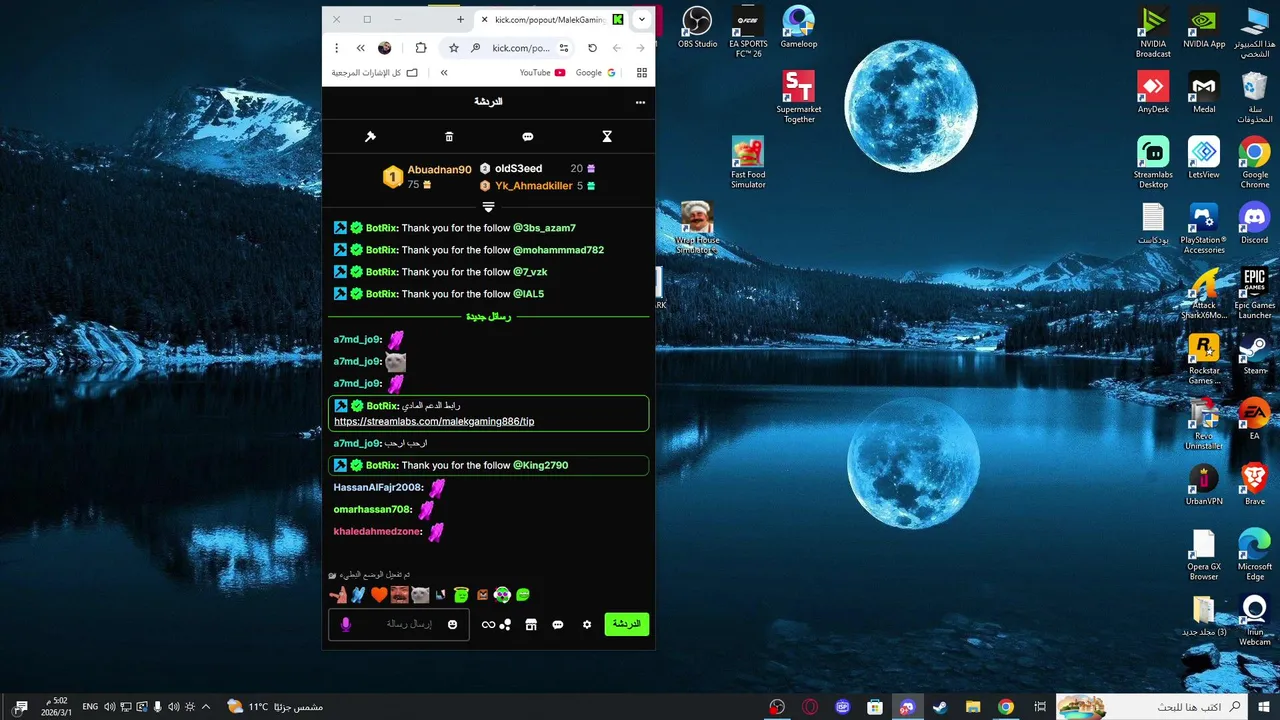Click the pin message hammer icon
This screenshot has width=1280, height=720.
370,137
